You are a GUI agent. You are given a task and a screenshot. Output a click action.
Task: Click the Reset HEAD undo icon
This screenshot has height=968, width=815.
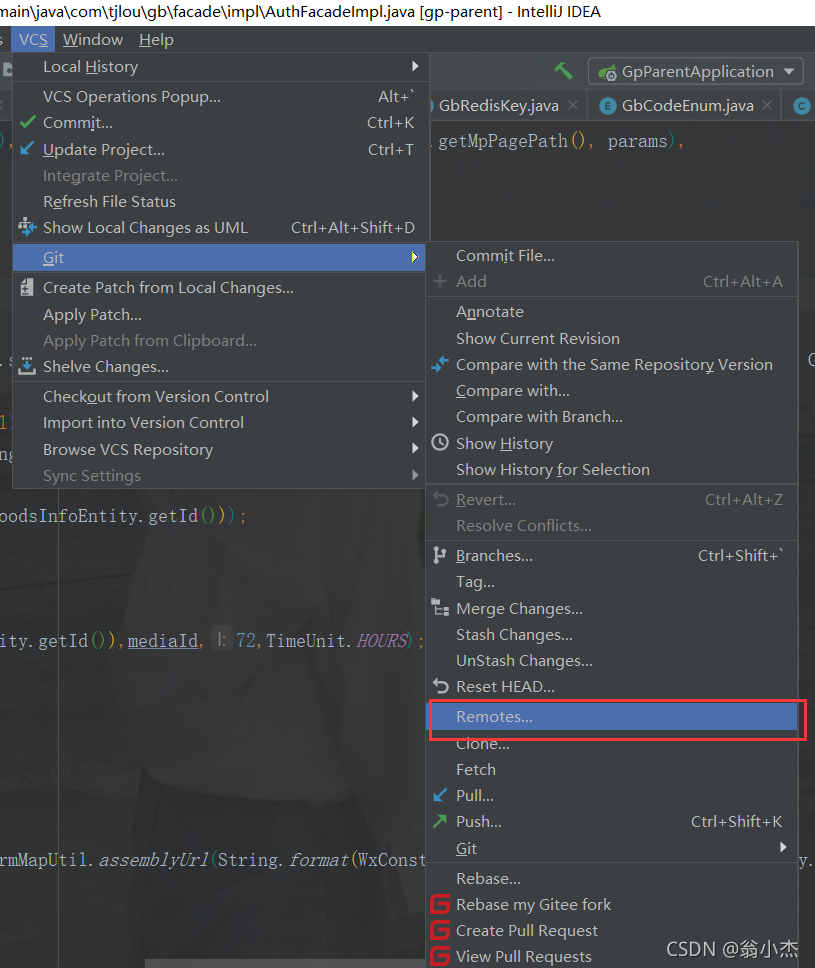coord(440,686)
